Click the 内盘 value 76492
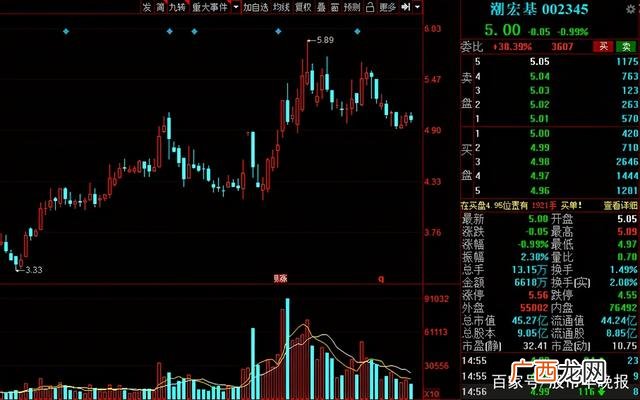The image size is (640, 400). tap(623, 307)
